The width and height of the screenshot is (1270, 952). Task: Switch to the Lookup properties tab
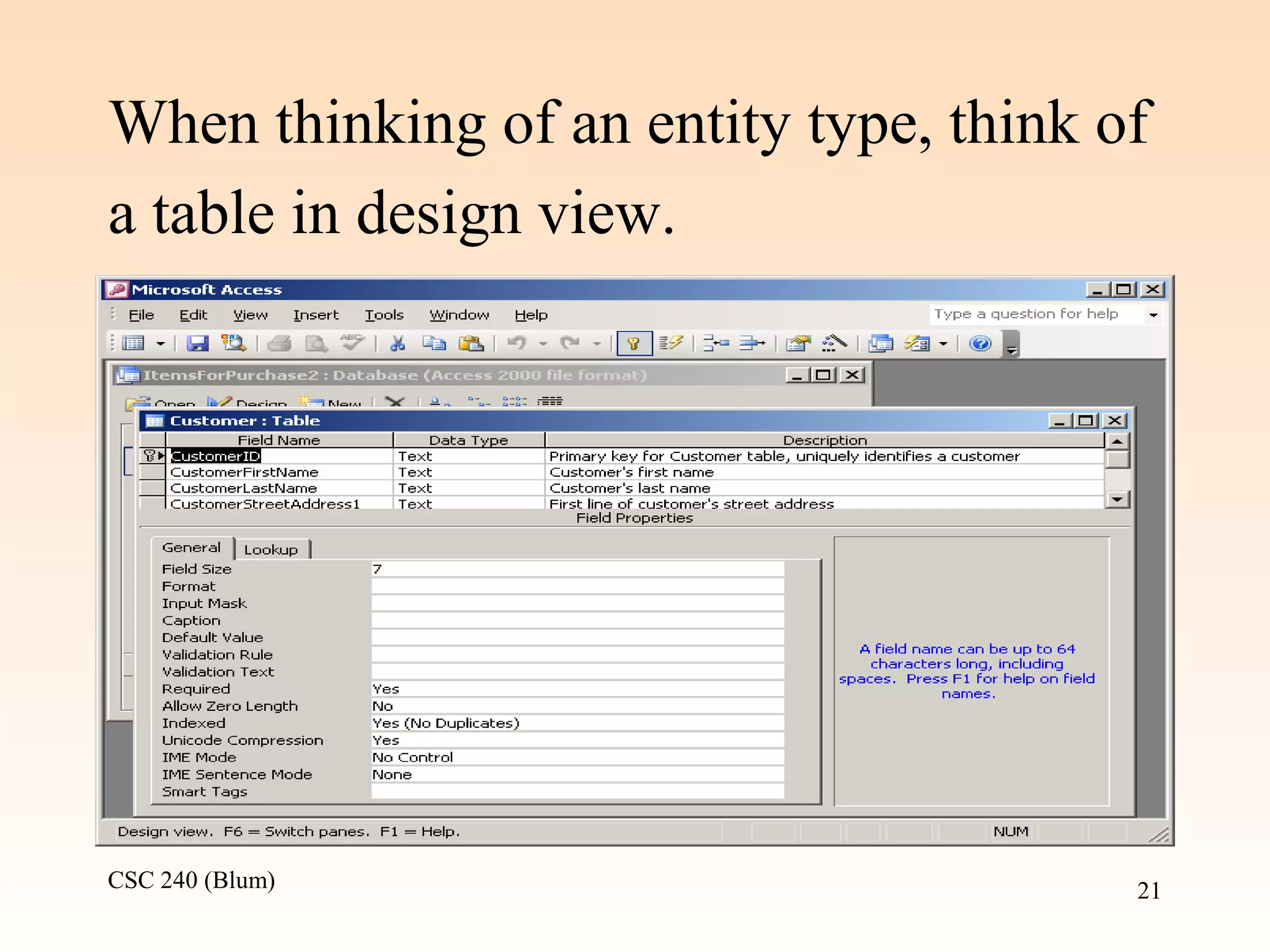pyautogui.click(x=271, y=550)
